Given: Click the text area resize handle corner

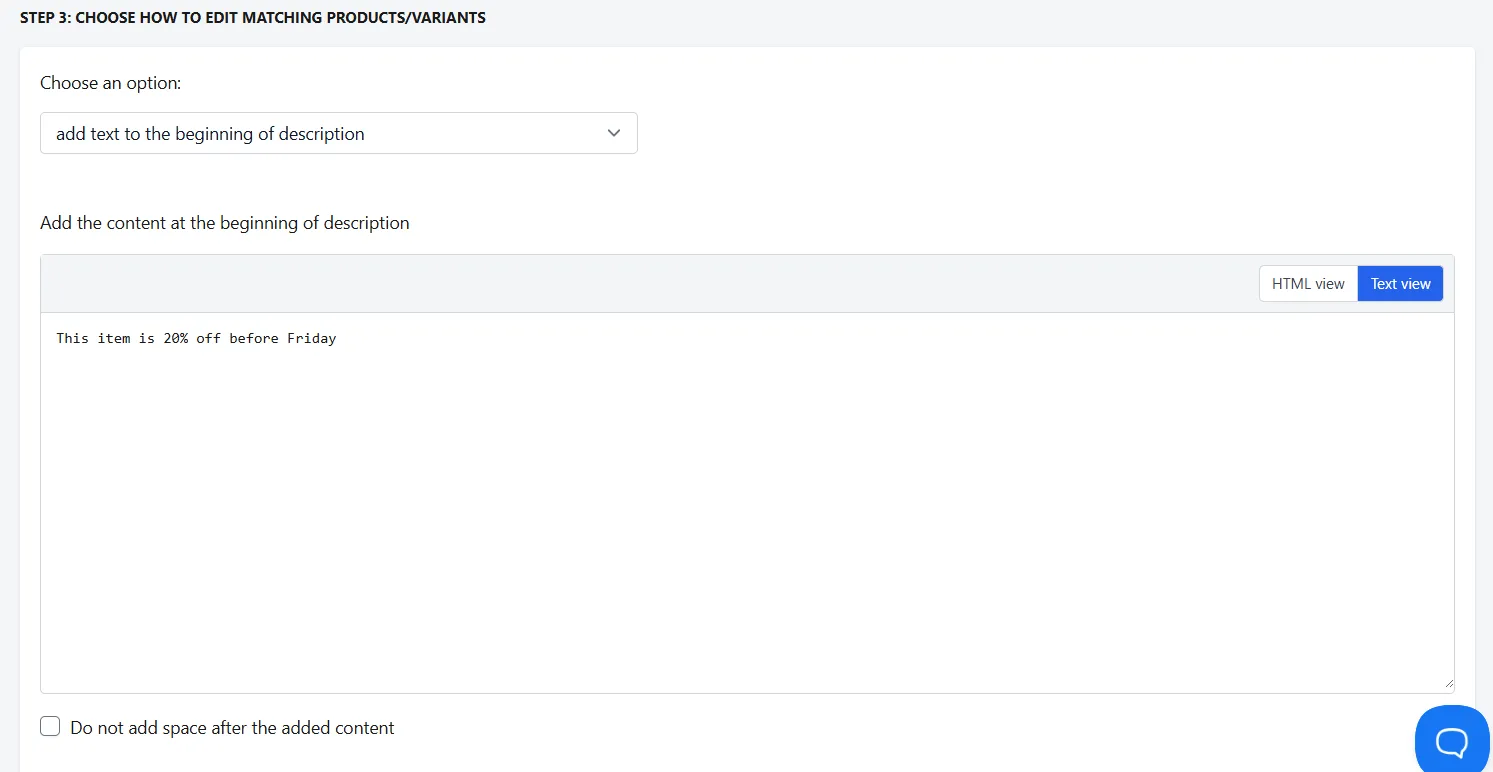Looking at the screenshot, I should 1447,683.
